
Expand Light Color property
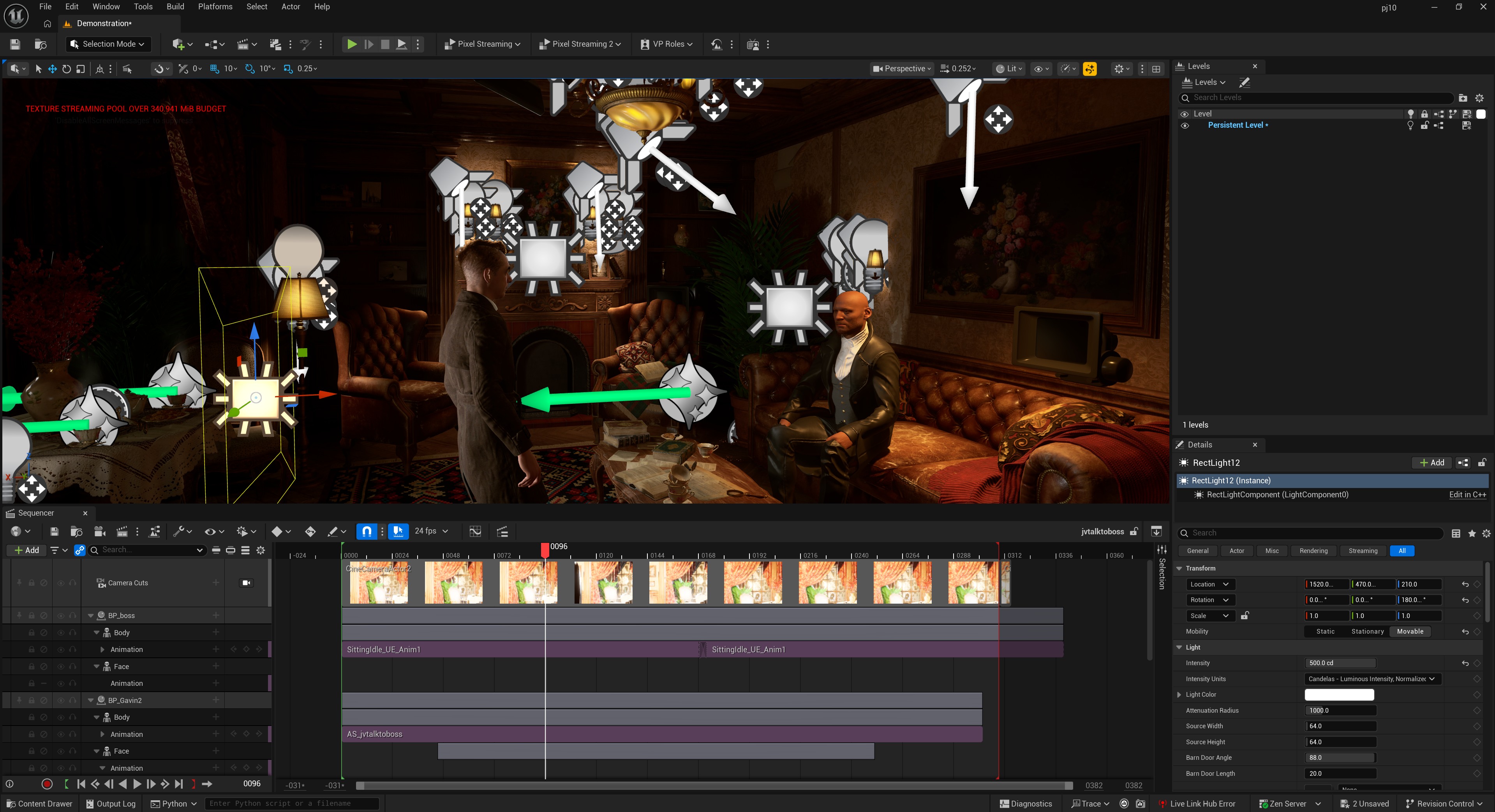click(1179, 694)
